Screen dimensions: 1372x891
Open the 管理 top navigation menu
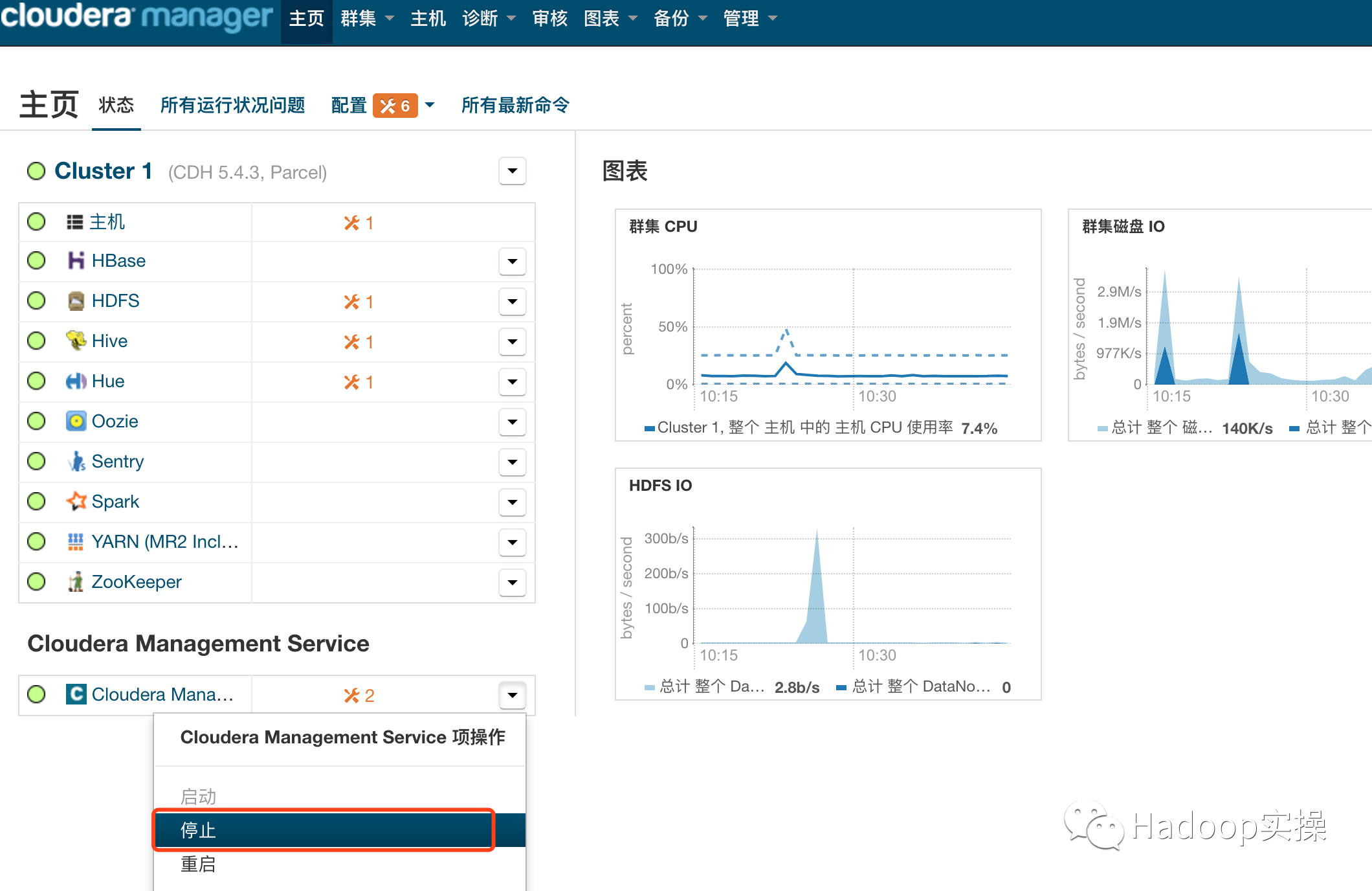coord(750,19)
